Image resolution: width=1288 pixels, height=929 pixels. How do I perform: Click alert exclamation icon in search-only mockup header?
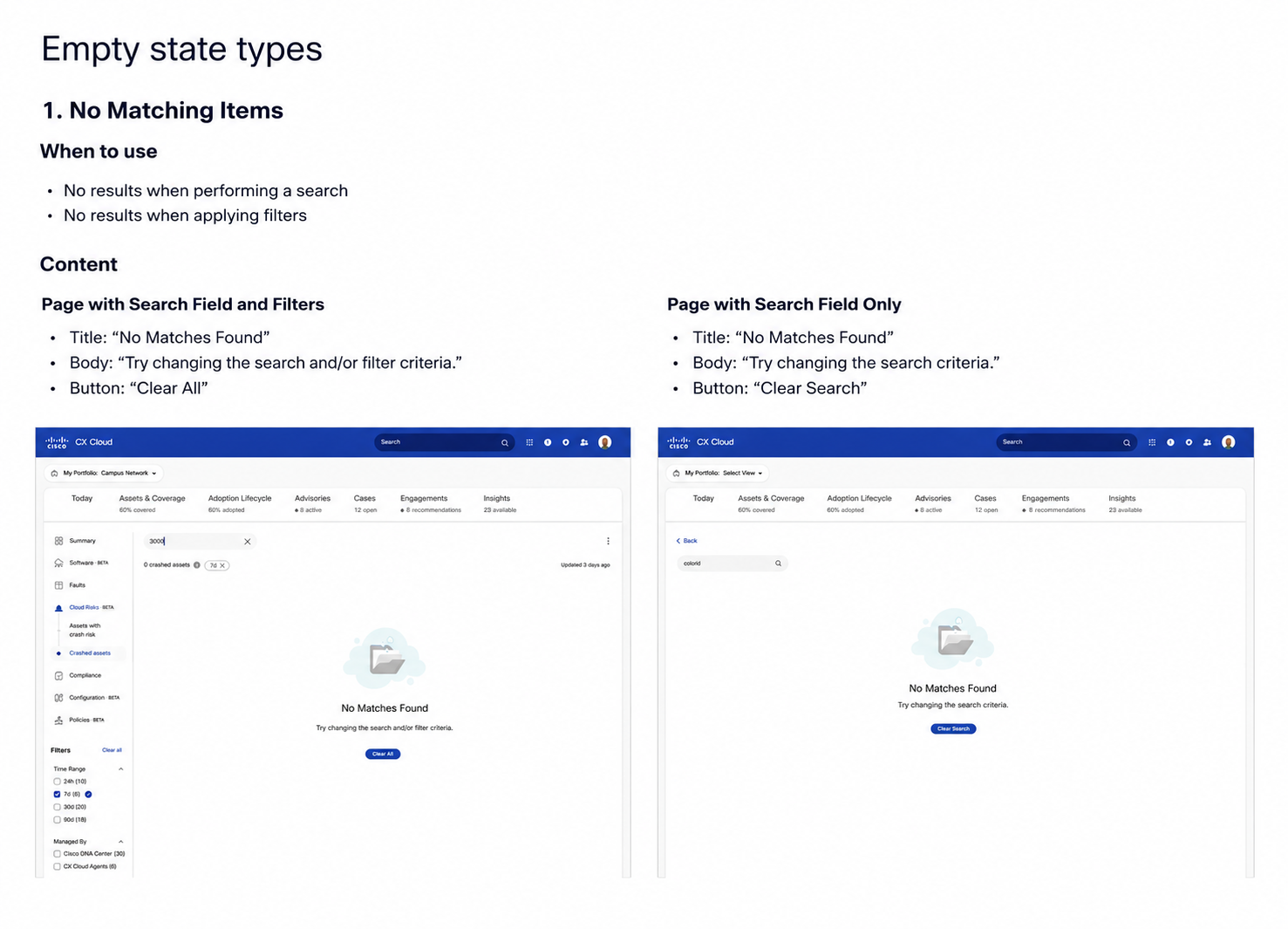1170,442
